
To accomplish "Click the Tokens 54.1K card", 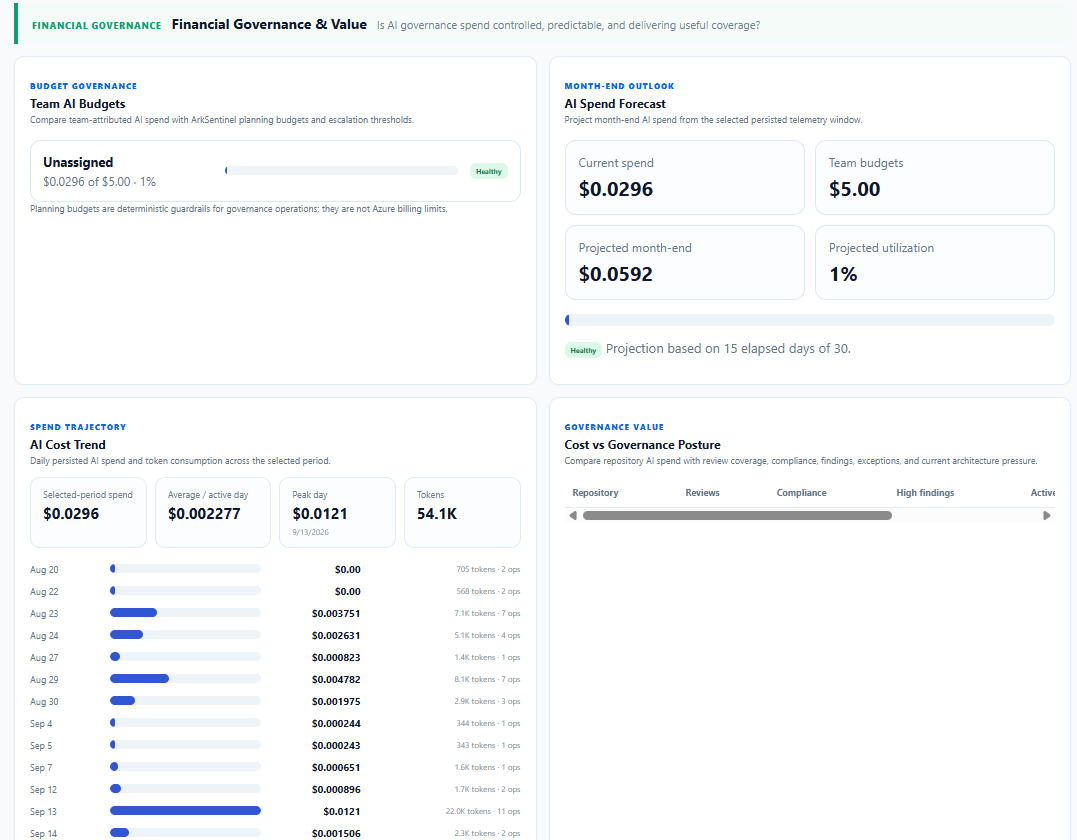I will (x=462, y=512).
